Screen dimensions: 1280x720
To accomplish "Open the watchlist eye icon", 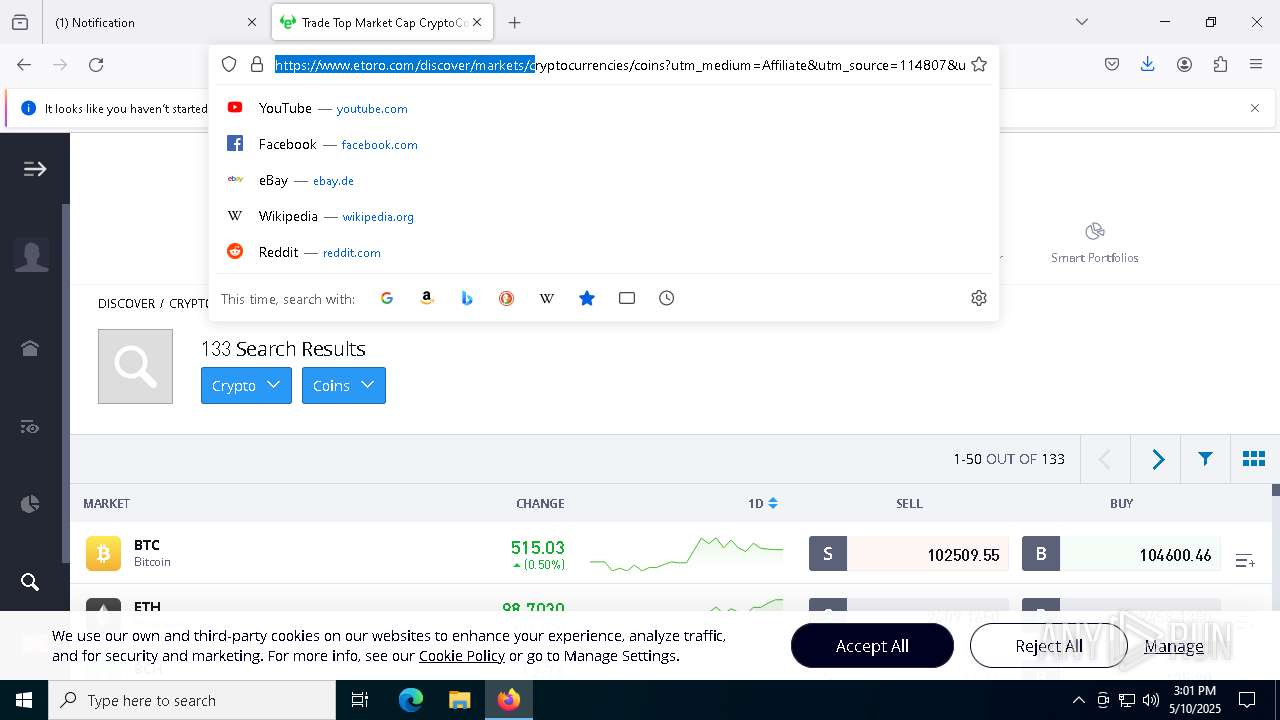I will [x=30, y=427].
